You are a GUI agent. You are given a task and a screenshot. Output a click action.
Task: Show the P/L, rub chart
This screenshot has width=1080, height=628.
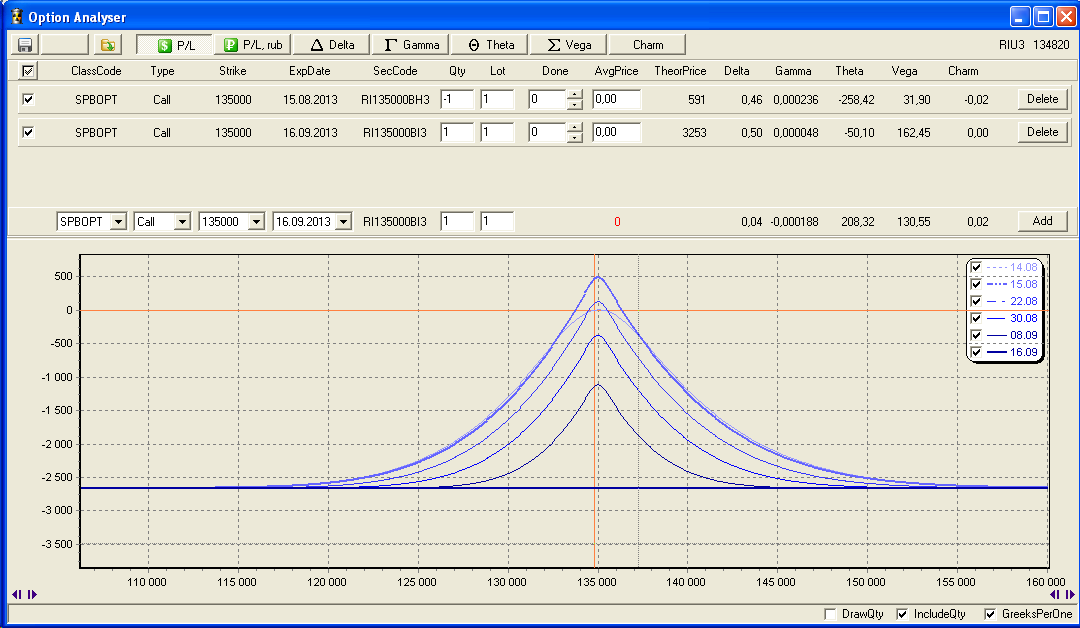click(x=252, y=45)
